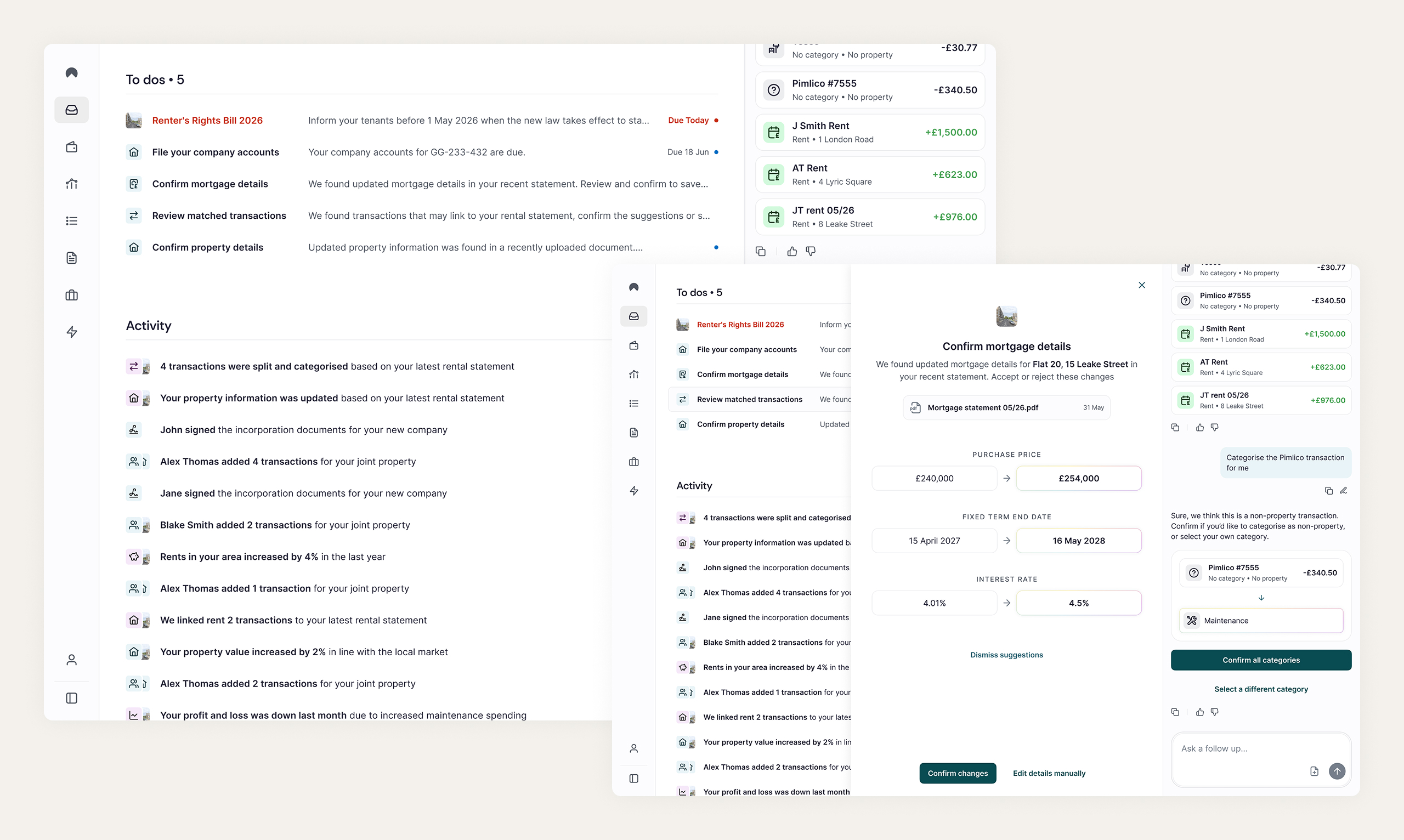Open Mortgage statement 05/26.pdf attachment
The width and height of the screenshot is (1404, 840).
[x=1006, y=407]
